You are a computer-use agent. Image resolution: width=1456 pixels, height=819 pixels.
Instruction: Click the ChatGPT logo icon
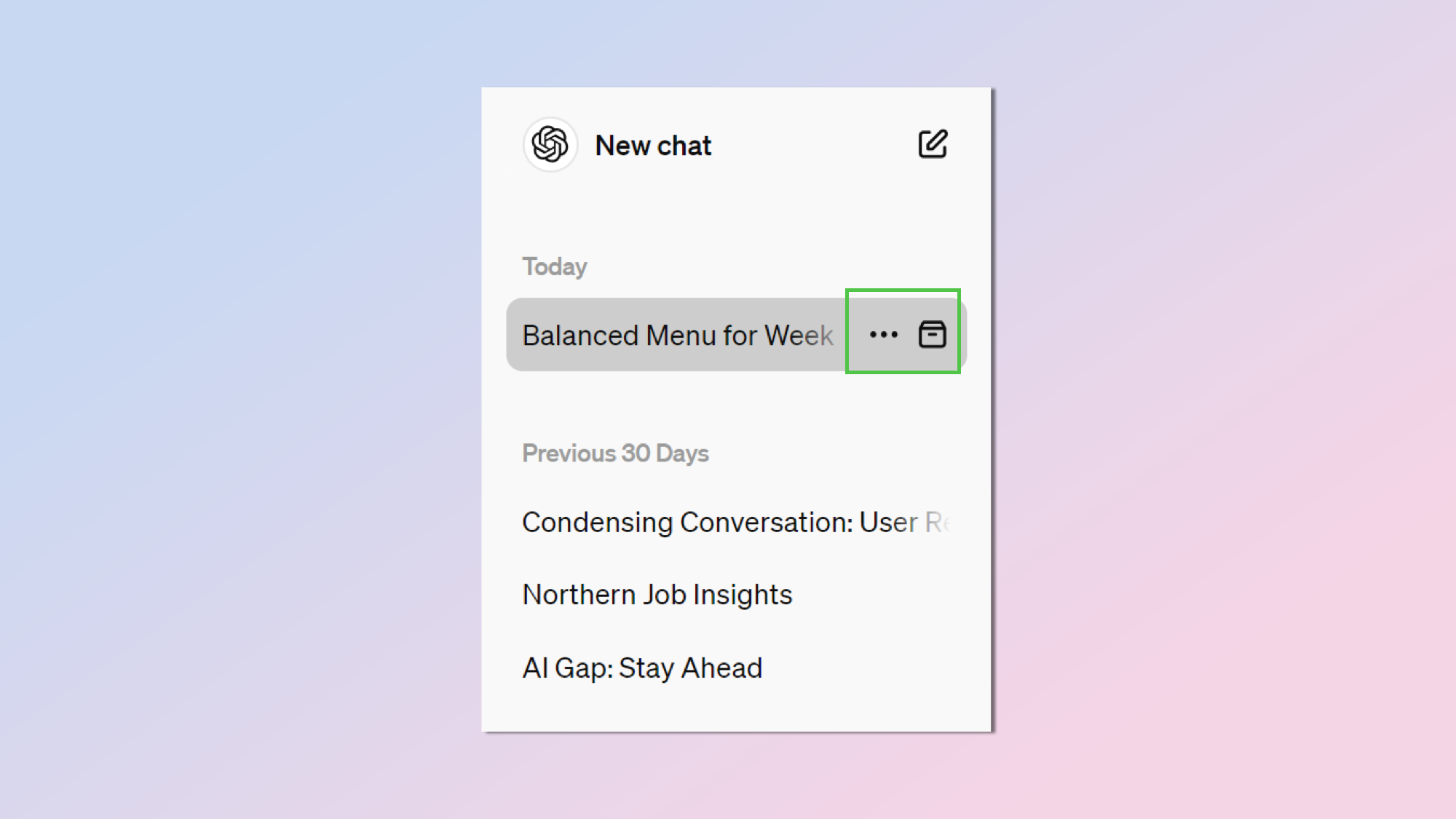pyautogui.click(x=551, y=145)
